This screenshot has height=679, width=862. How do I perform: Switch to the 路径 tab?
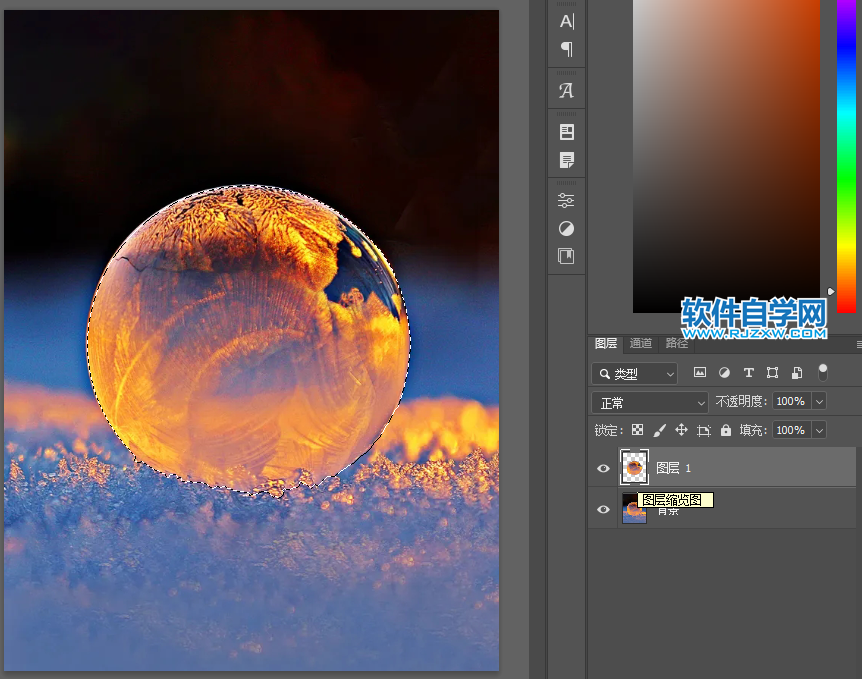point(677,344)
